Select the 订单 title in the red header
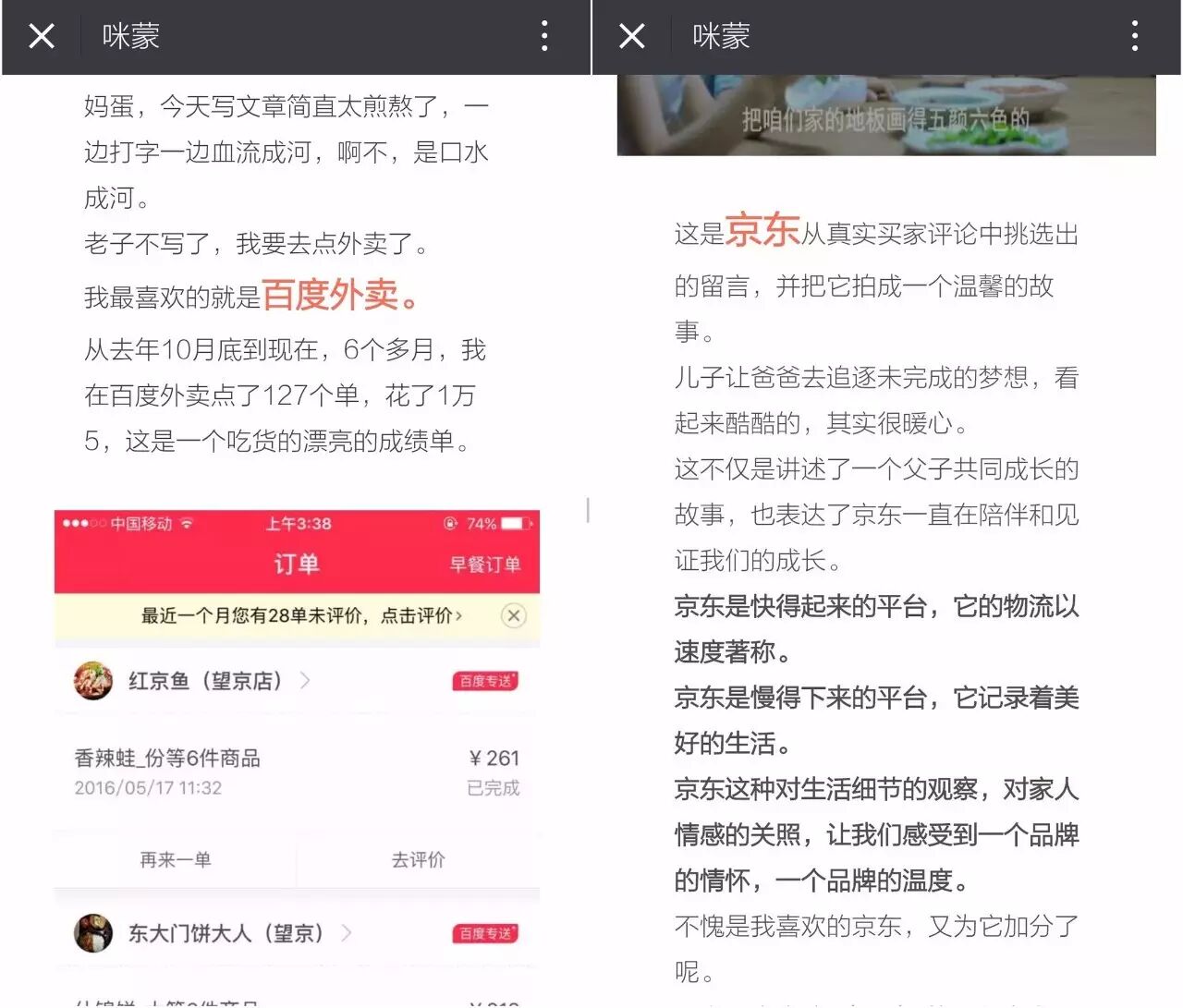 (x=297, y=564)
